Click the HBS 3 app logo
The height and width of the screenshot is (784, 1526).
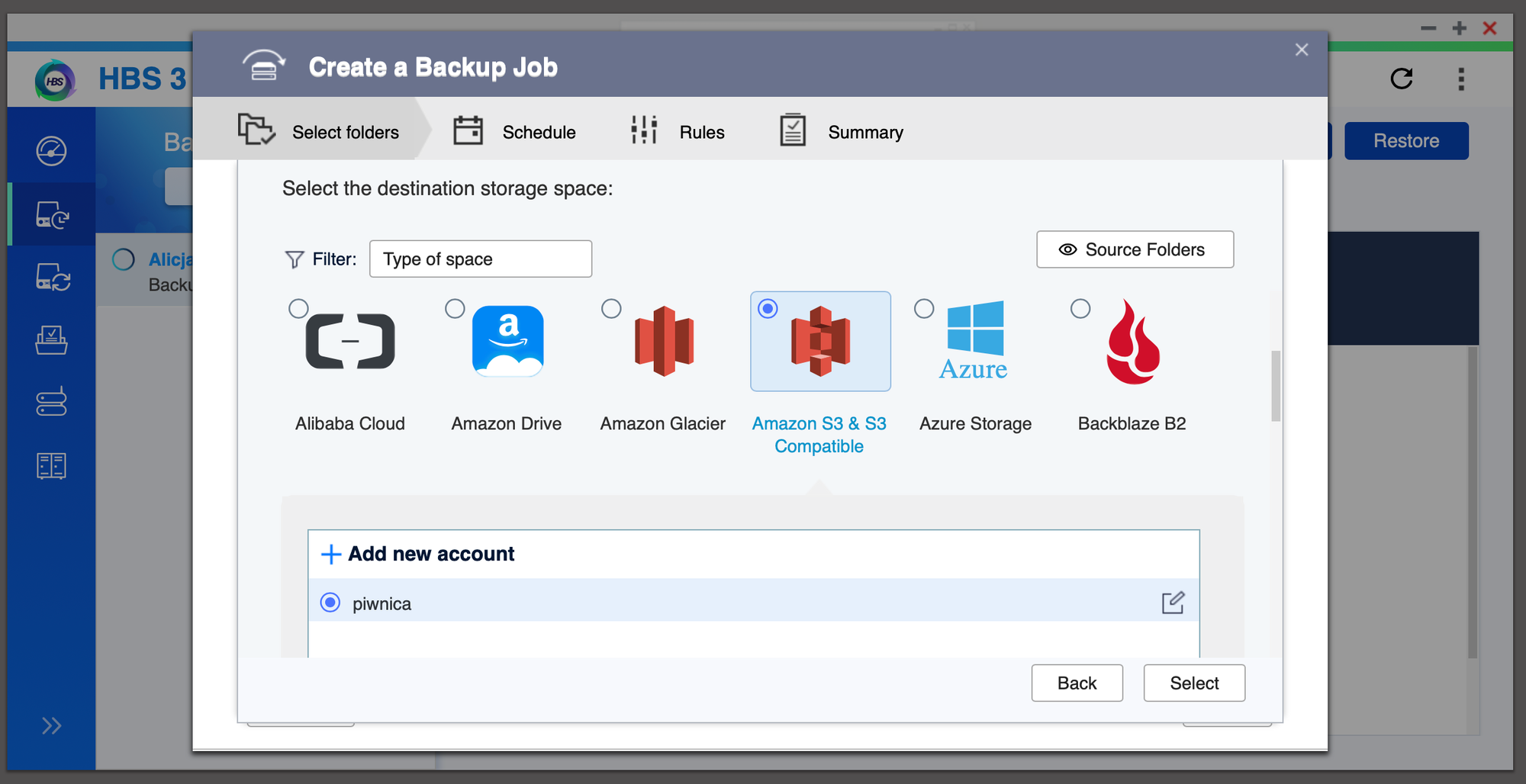(55, 79)
